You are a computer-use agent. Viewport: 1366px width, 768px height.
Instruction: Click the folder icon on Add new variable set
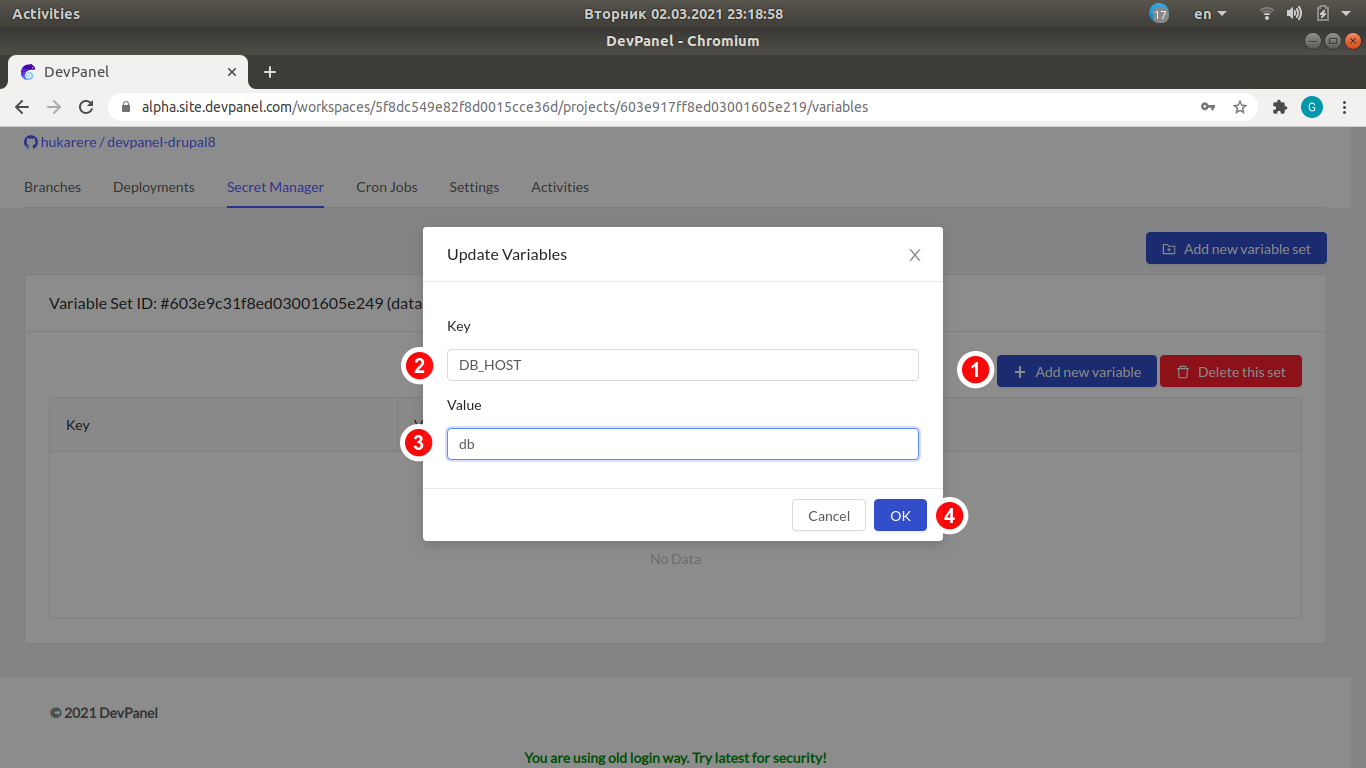point(1167,248)
